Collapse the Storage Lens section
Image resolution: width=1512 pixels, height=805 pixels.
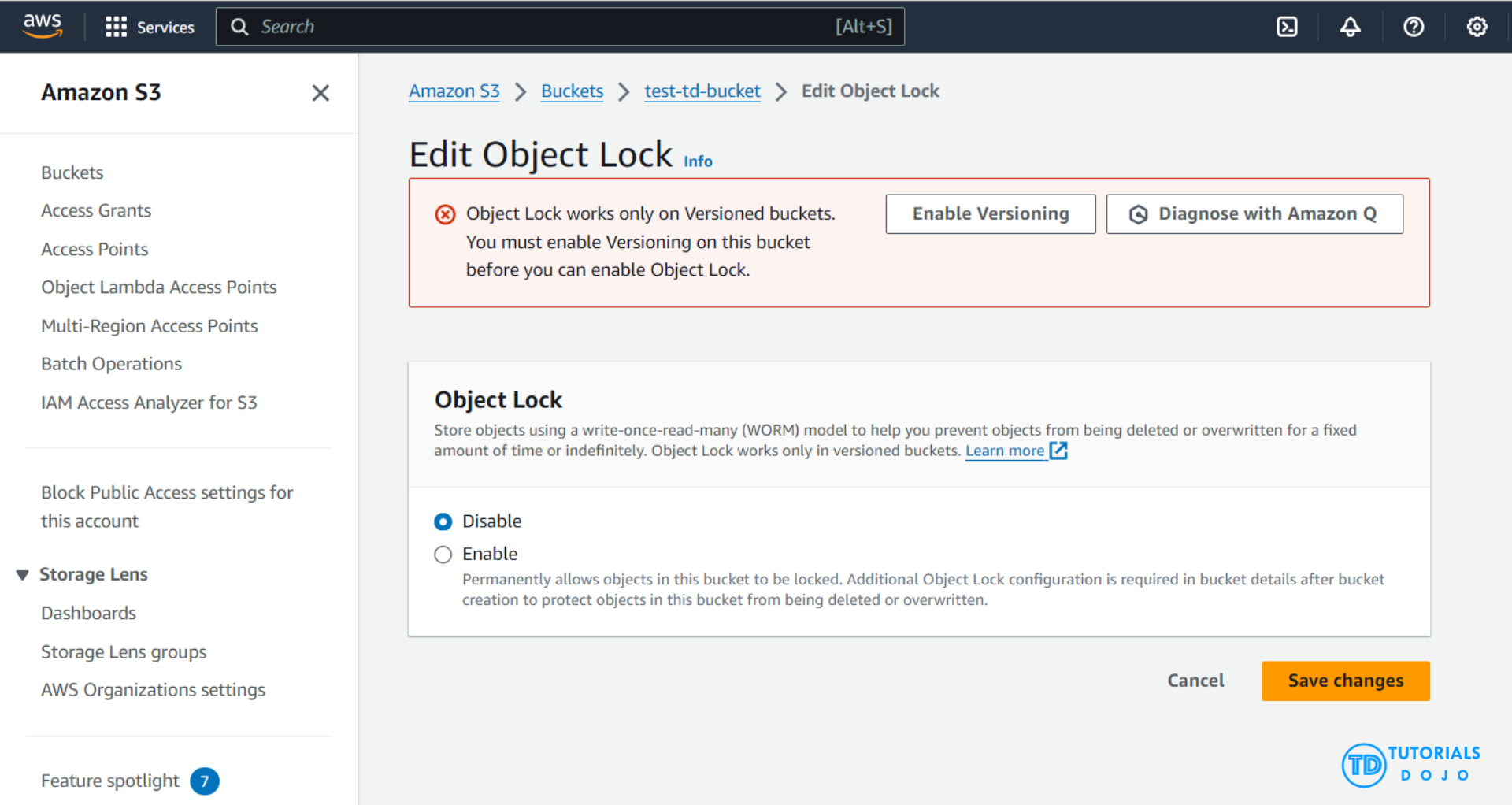pos(23,575)
